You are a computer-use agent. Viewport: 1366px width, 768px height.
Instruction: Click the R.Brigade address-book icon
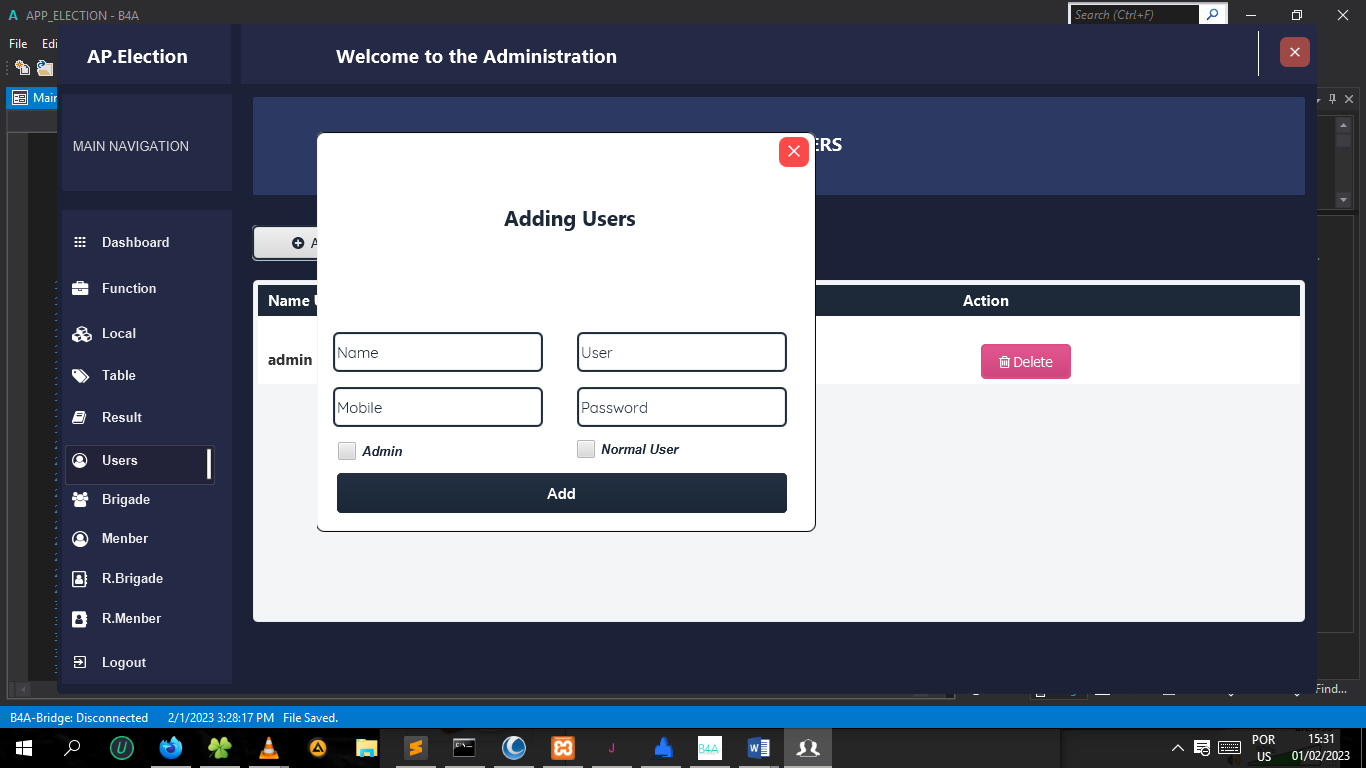(80, 578)
